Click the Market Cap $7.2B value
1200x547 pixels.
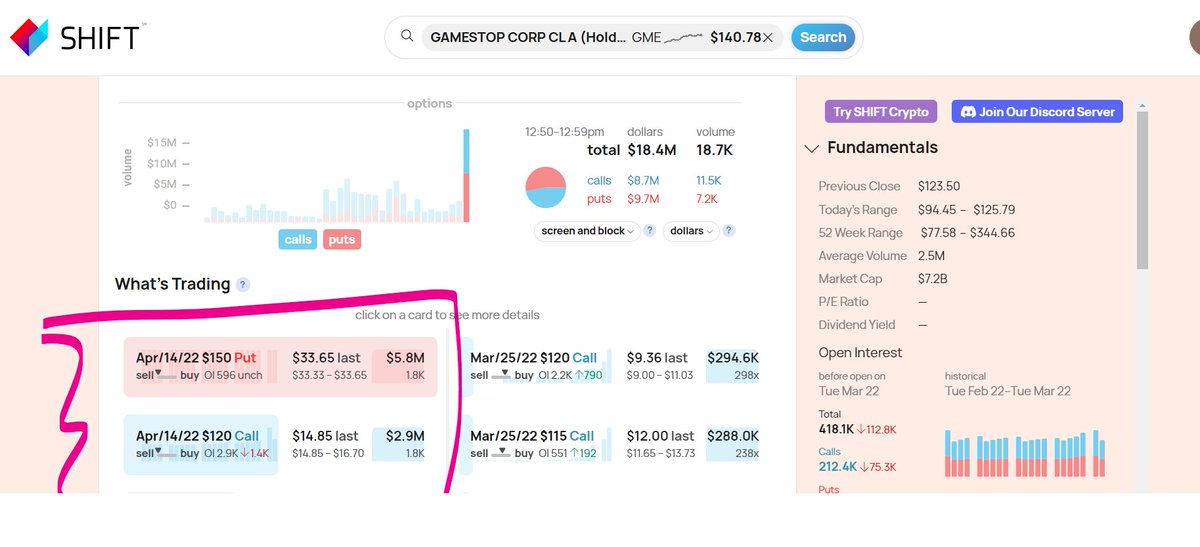pyautogui.click(x=932, y=278)
